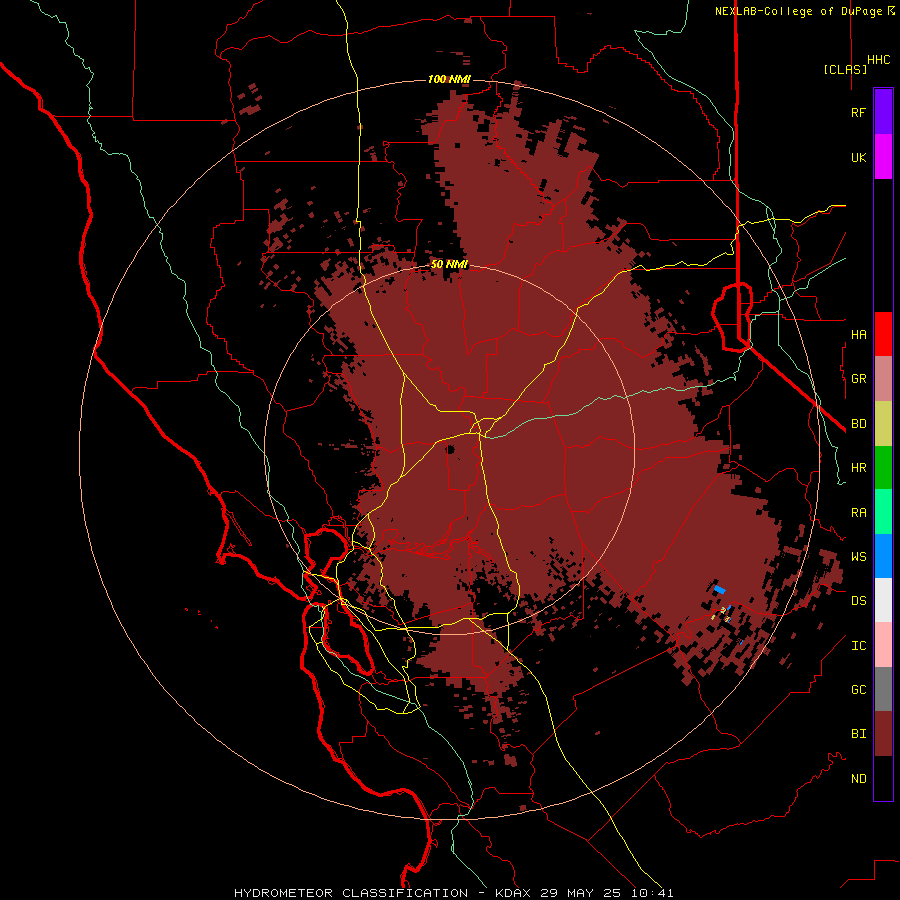Viewport: 900px width, 900px height.
Task: Click the RF purple legend swatch
Action: pyautogui.click(x=883, y=112)
